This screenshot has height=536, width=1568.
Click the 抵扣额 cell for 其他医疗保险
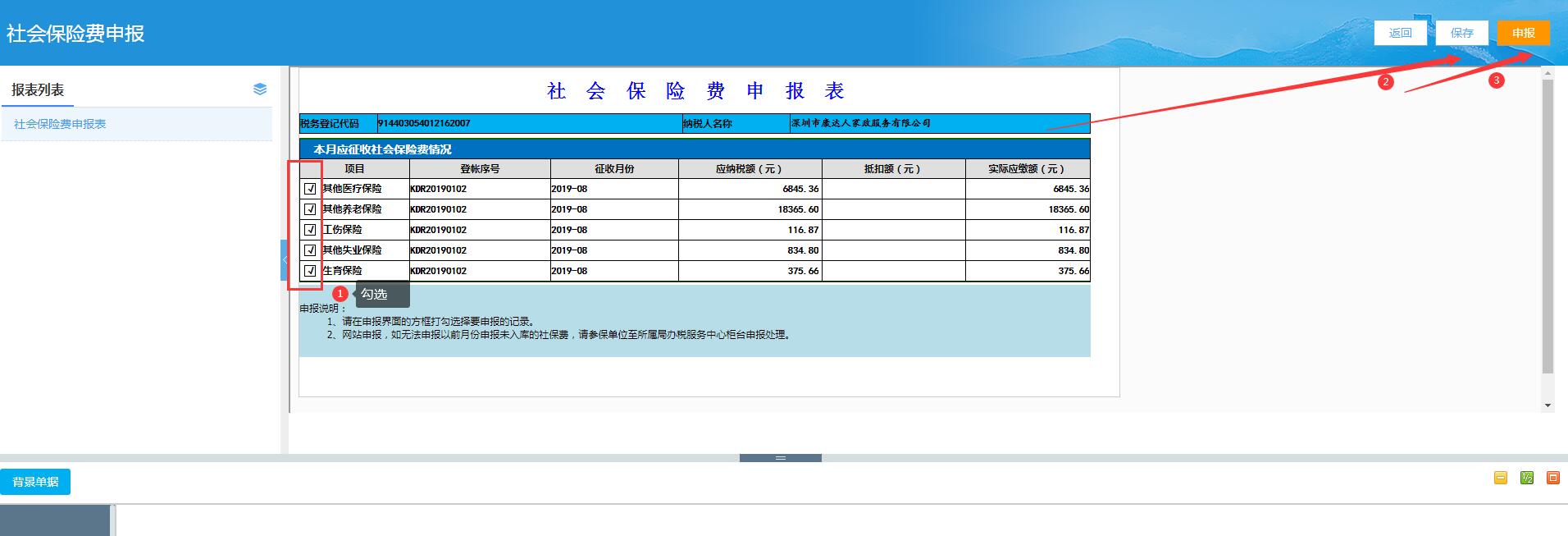893,189
